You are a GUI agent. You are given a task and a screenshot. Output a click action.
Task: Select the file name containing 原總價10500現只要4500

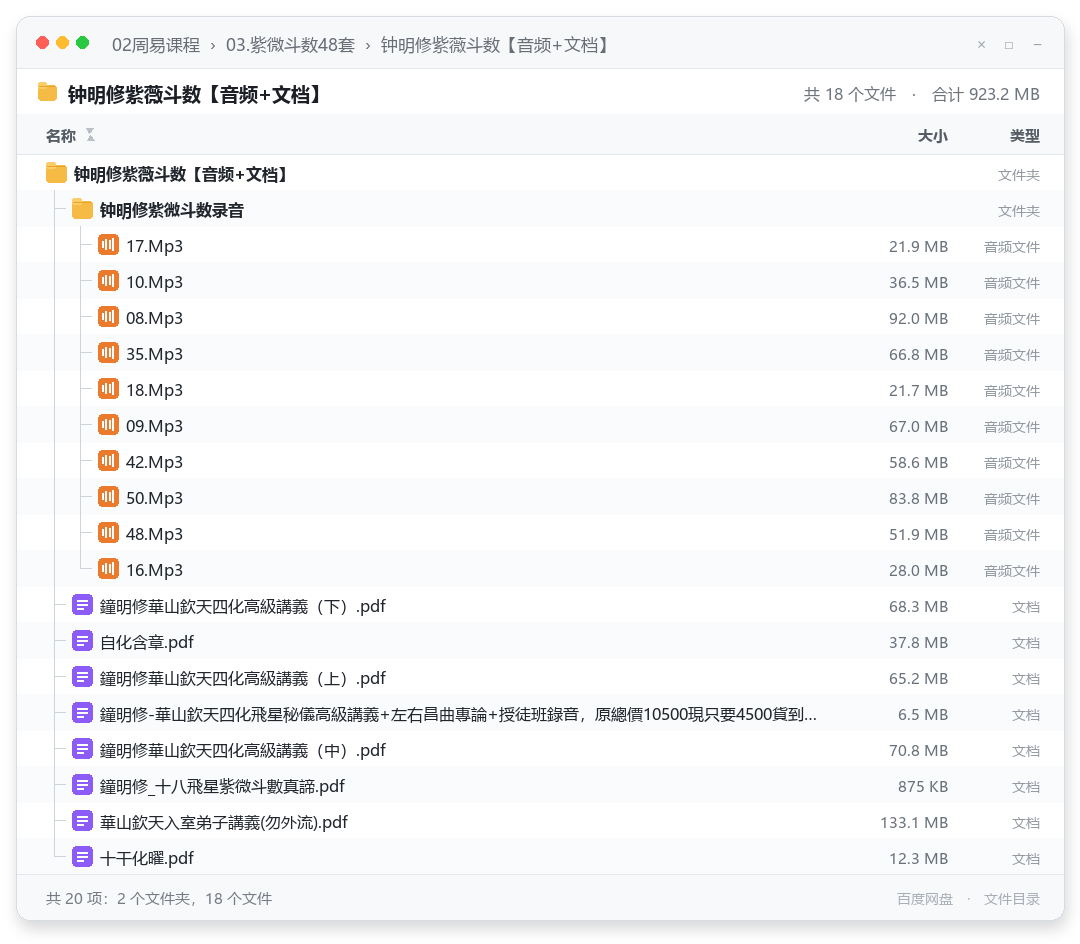coord(458,715)
